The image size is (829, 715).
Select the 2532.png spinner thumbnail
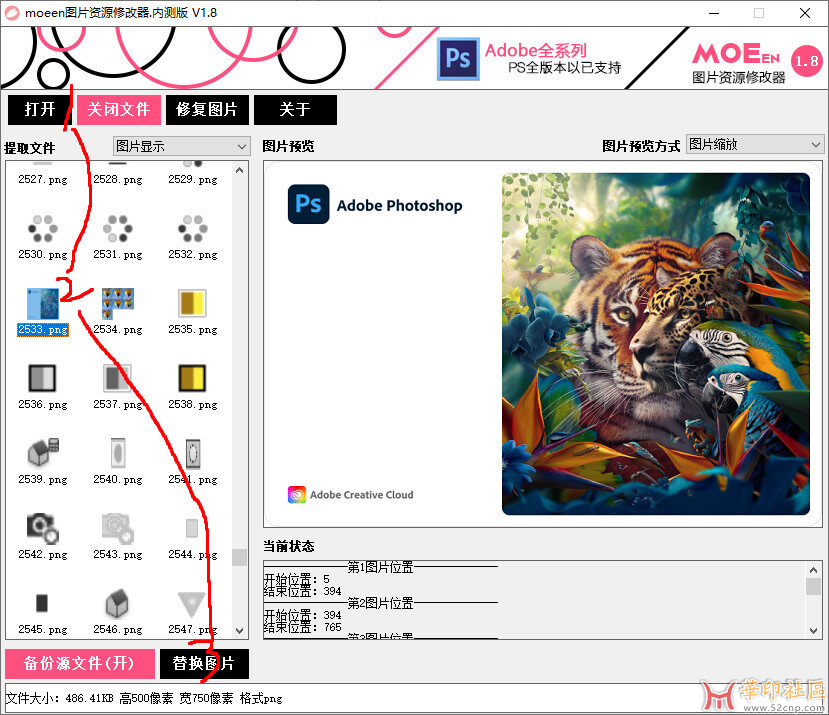[193, 228]
